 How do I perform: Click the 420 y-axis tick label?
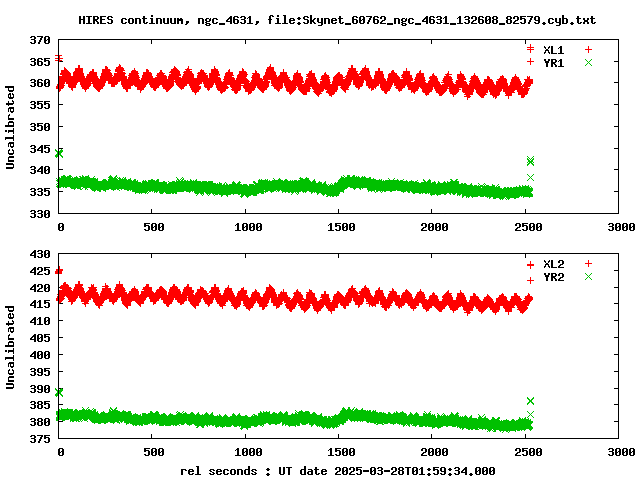pyautogui.click(x=40, y=288)
